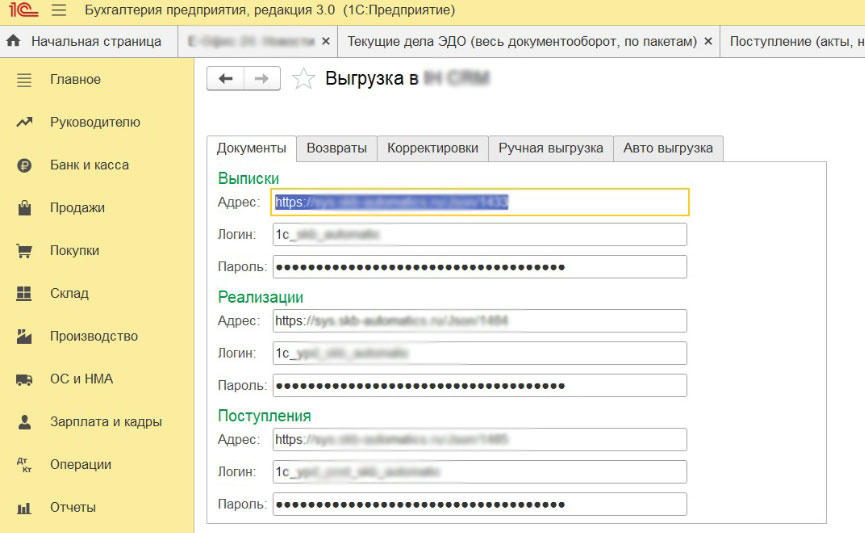
Task: Go forward with the right arrow button
Action: [262, 78]
